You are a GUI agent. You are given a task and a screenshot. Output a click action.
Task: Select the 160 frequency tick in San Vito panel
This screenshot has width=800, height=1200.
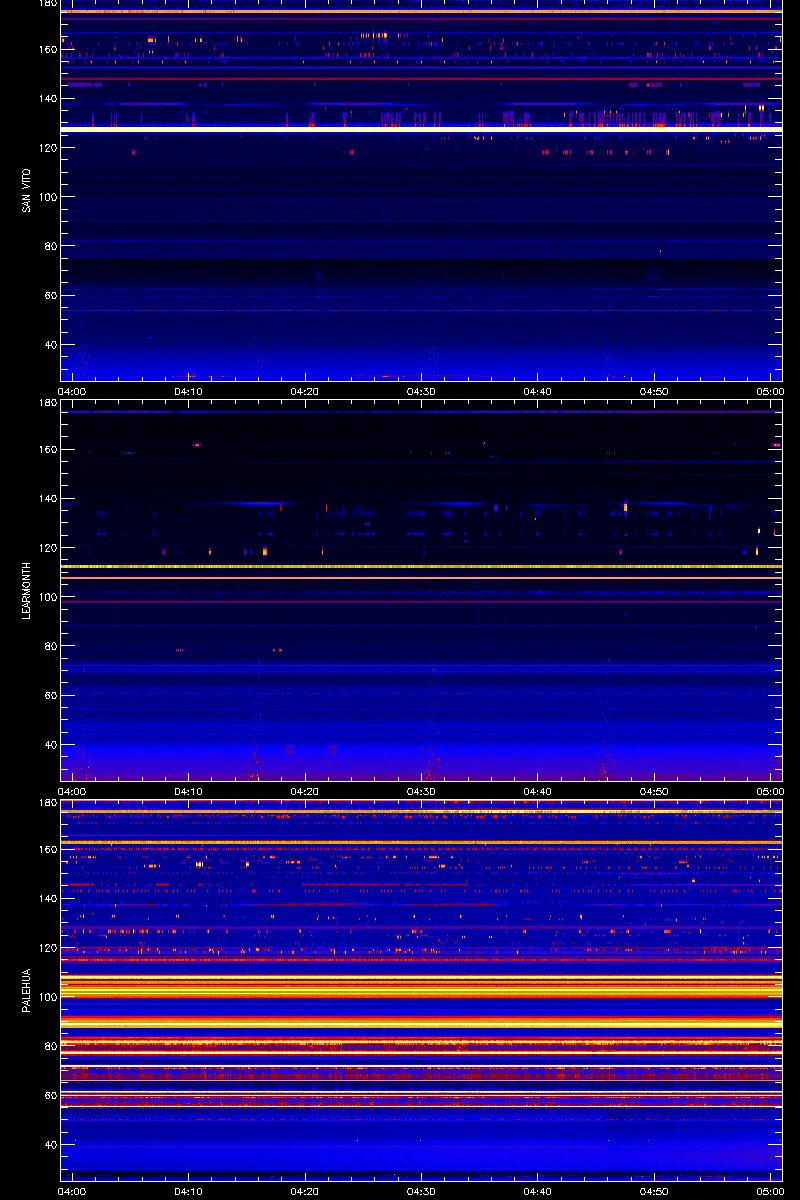[49, 49]
